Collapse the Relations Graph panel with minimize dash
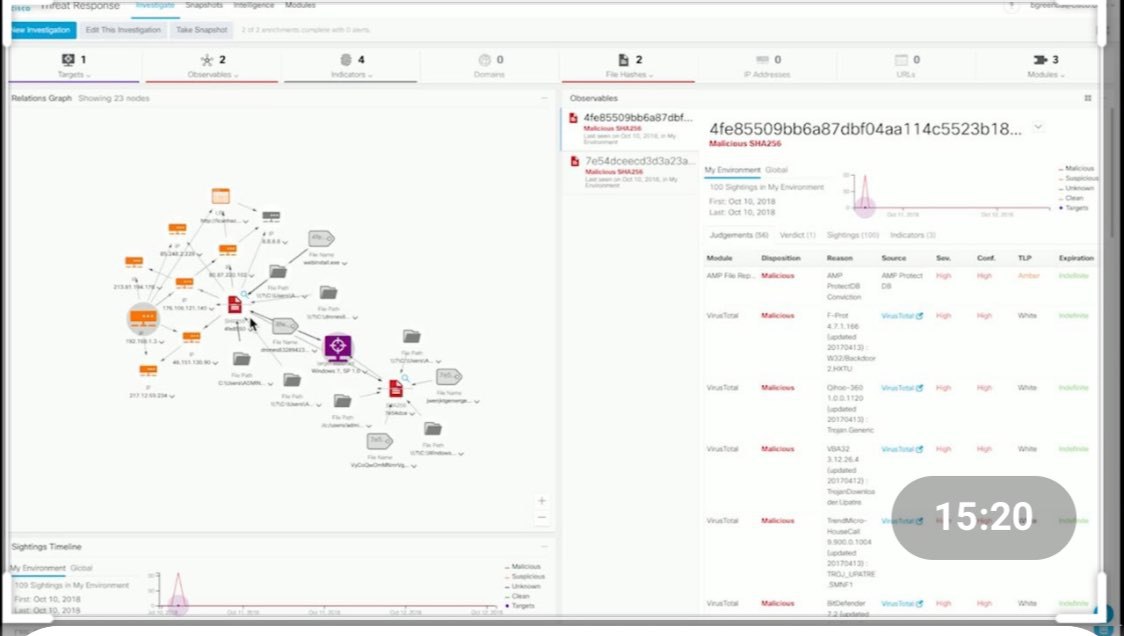 pos(544,98)
